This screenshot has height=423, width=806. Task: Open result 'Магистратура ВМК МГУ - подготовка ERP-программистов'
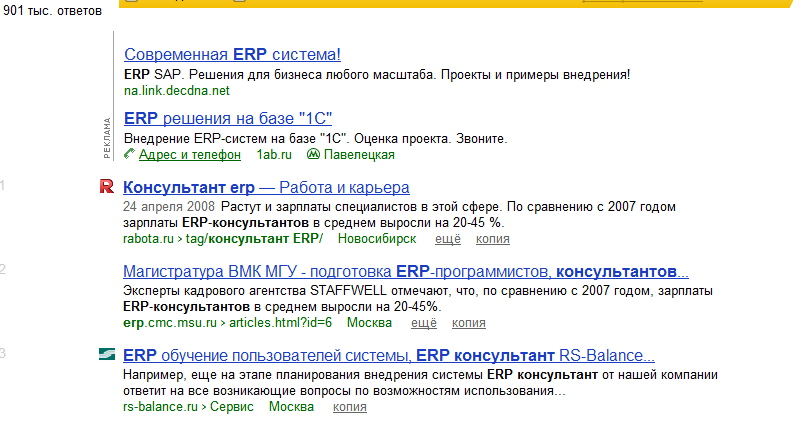(406, 271)
